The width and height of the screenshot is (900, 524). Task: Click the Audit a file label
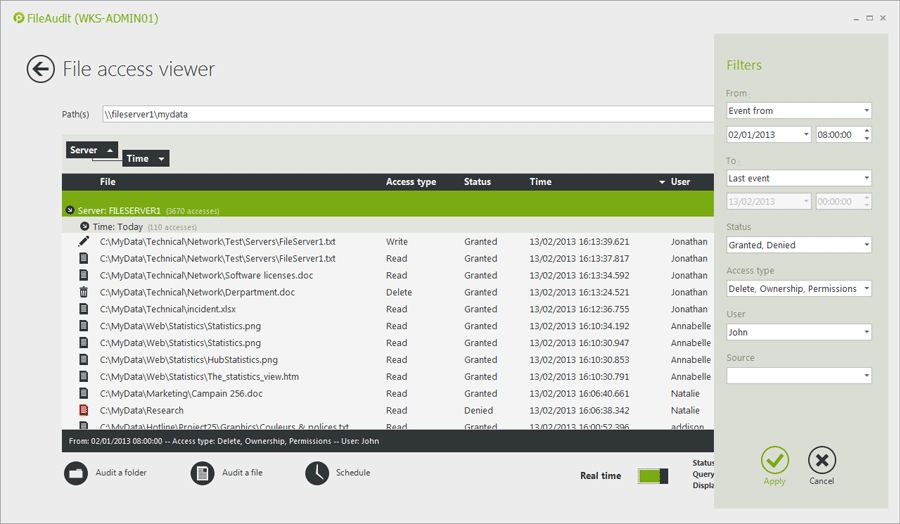click(x=242, y=473)
